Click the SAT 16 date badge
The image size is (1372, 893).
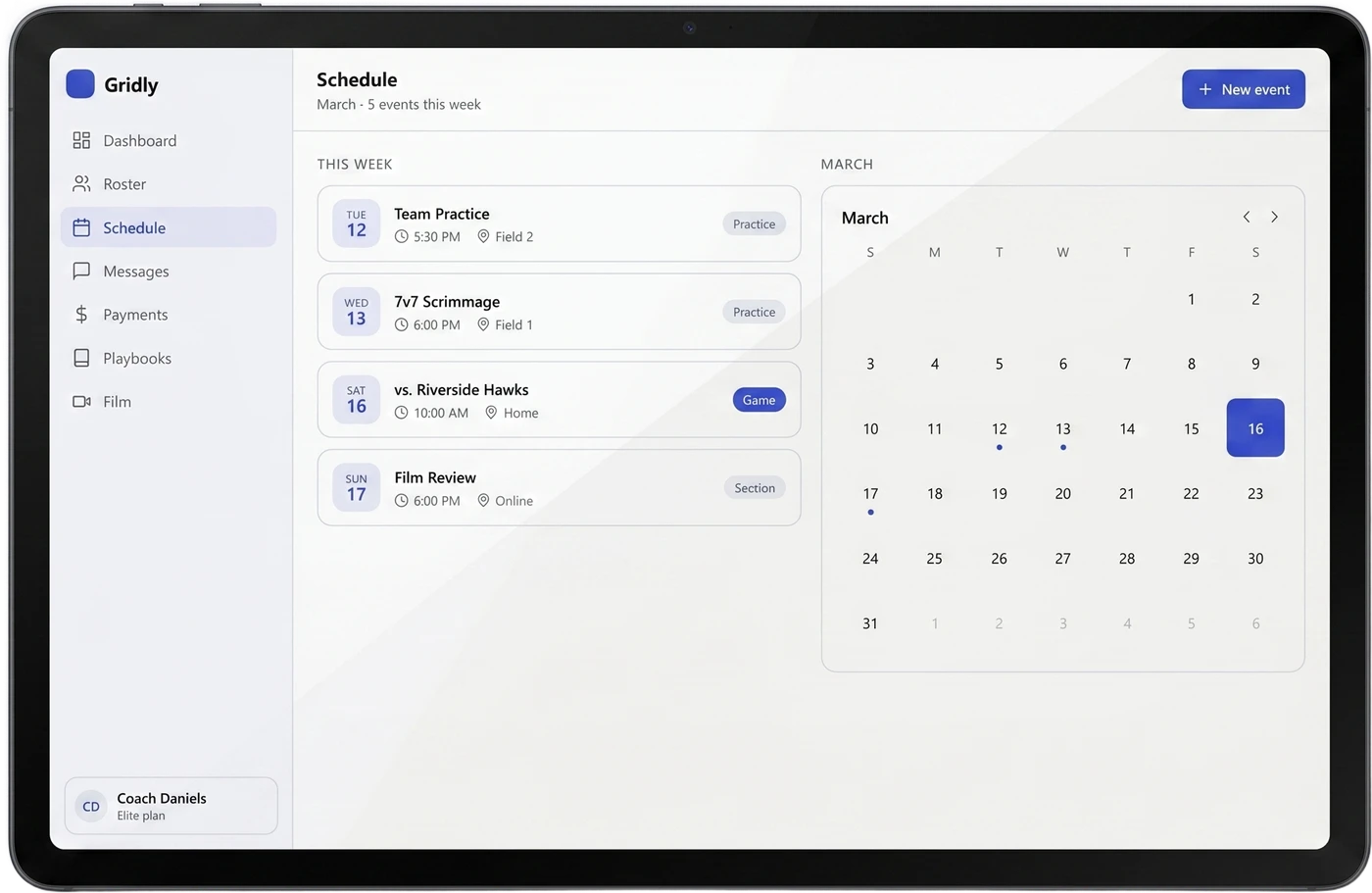point(357,400)
